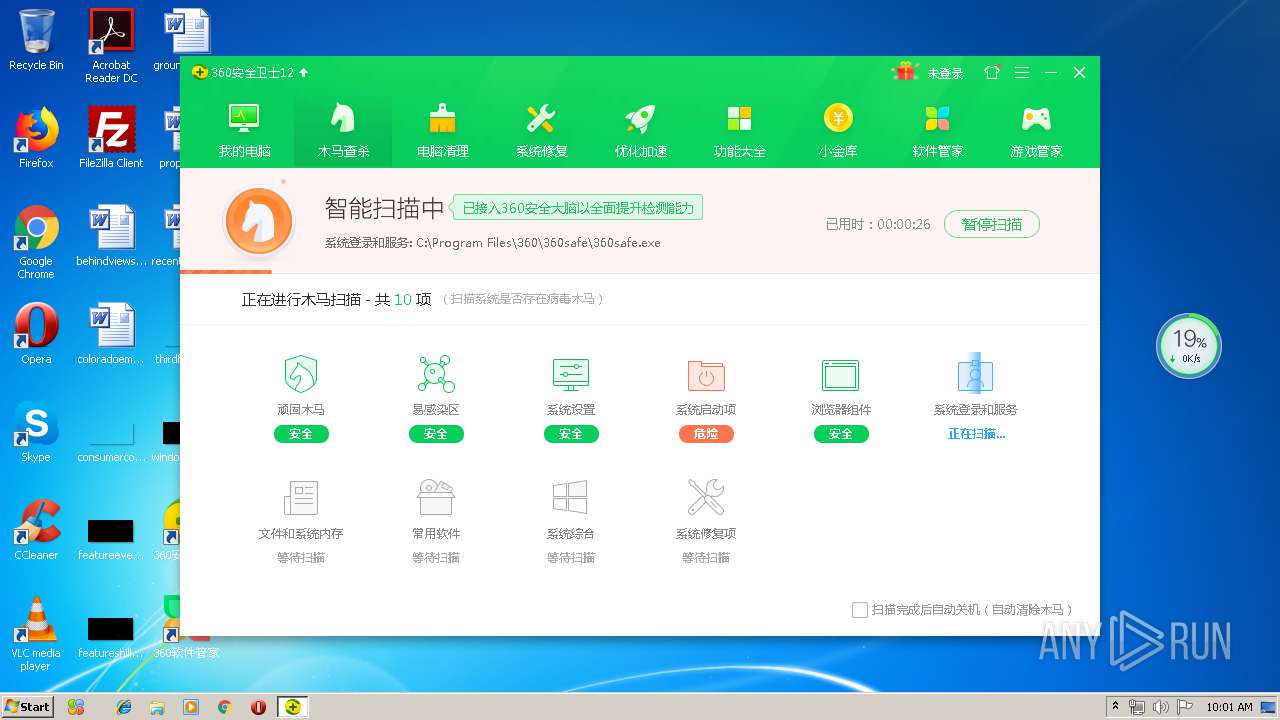
Task: Enable auto shutdown after scan checkbox
Action: click(x=859, y=609)
